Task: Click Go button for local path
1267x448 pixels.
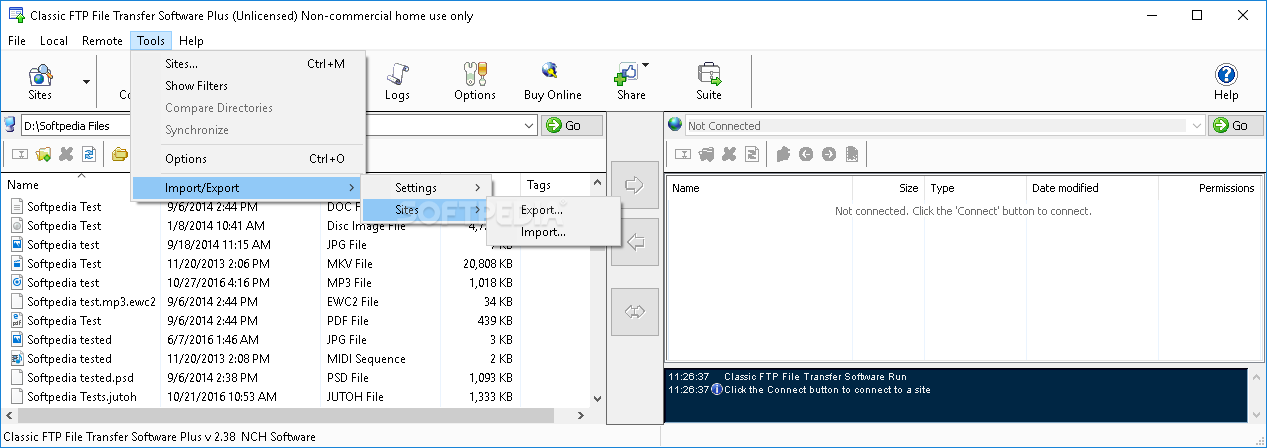Action: [572, 125]
